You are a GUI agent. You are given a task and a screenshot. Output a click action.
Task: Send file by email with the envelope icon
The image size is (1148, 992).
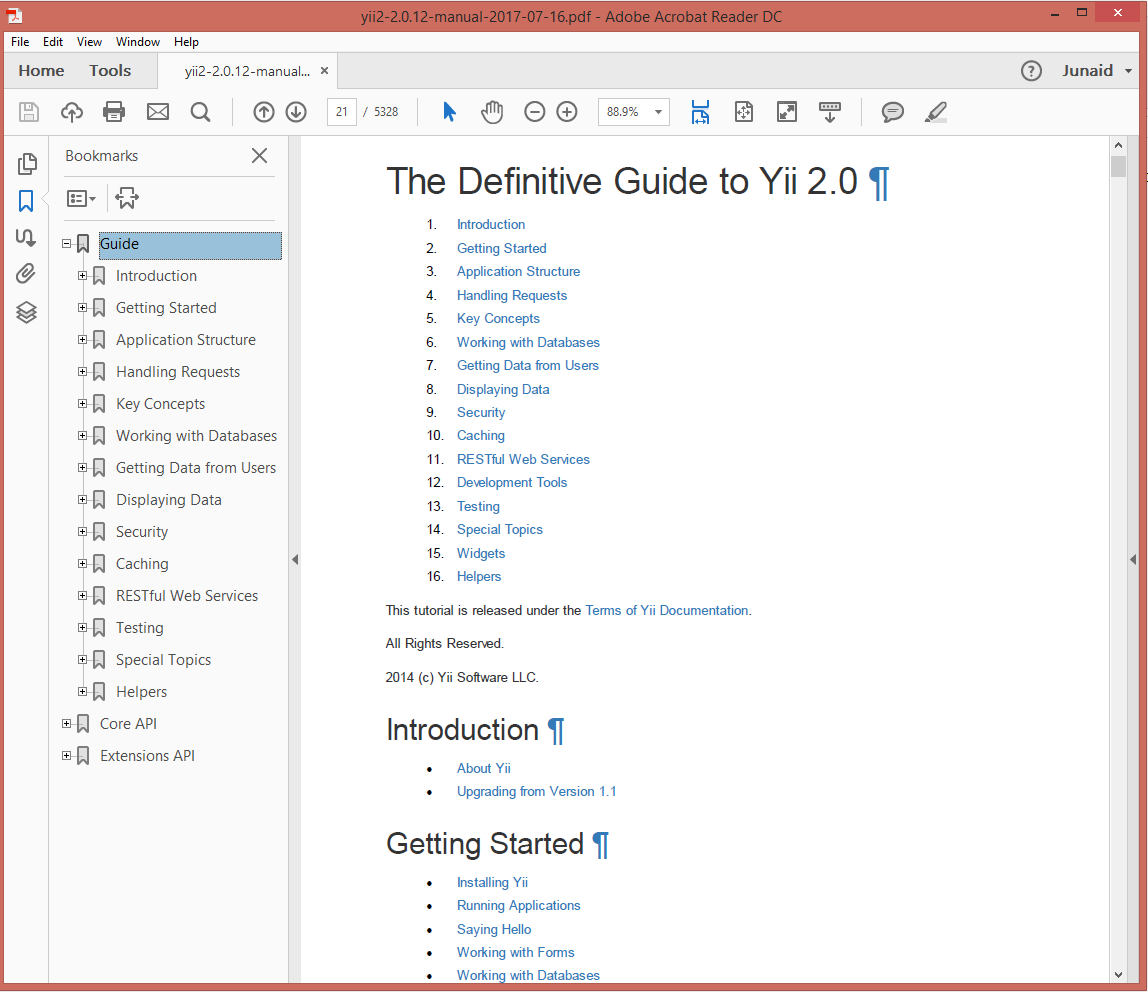click(x=157, y=112)
